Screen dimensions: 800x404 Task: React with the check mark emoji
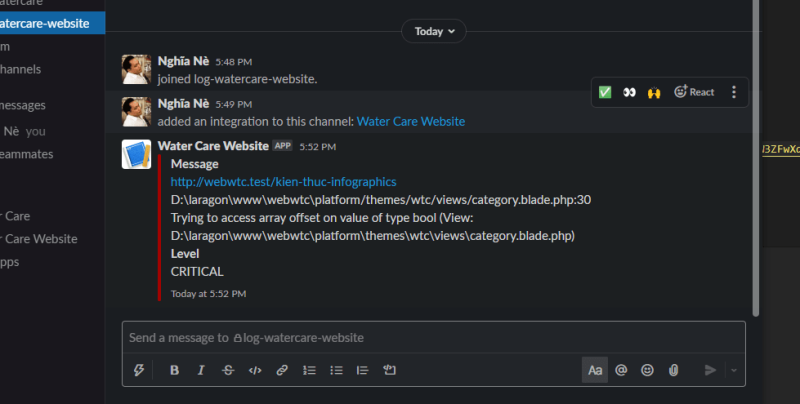coord(605,92)
